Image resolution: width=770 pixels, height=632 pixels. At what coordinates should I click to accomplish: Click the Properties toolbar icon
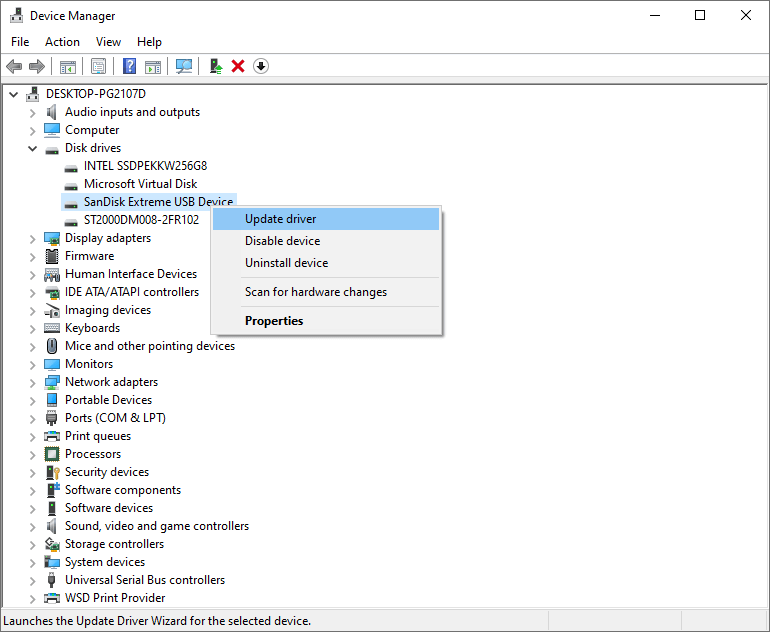[x=98, y=67]
